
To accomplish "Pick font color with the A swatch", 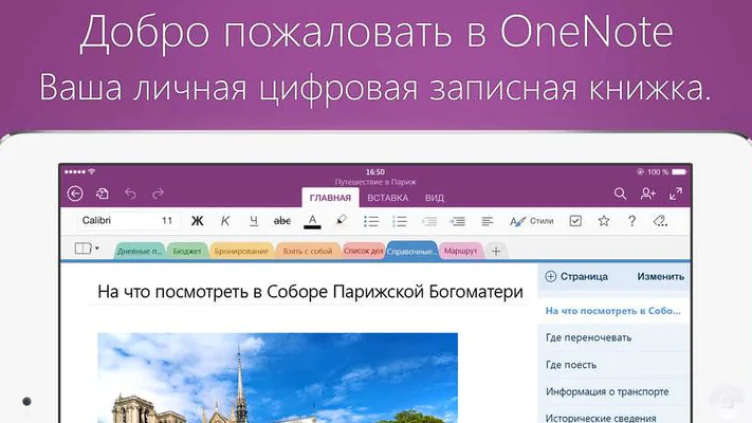I will click(x=312, y=221).
